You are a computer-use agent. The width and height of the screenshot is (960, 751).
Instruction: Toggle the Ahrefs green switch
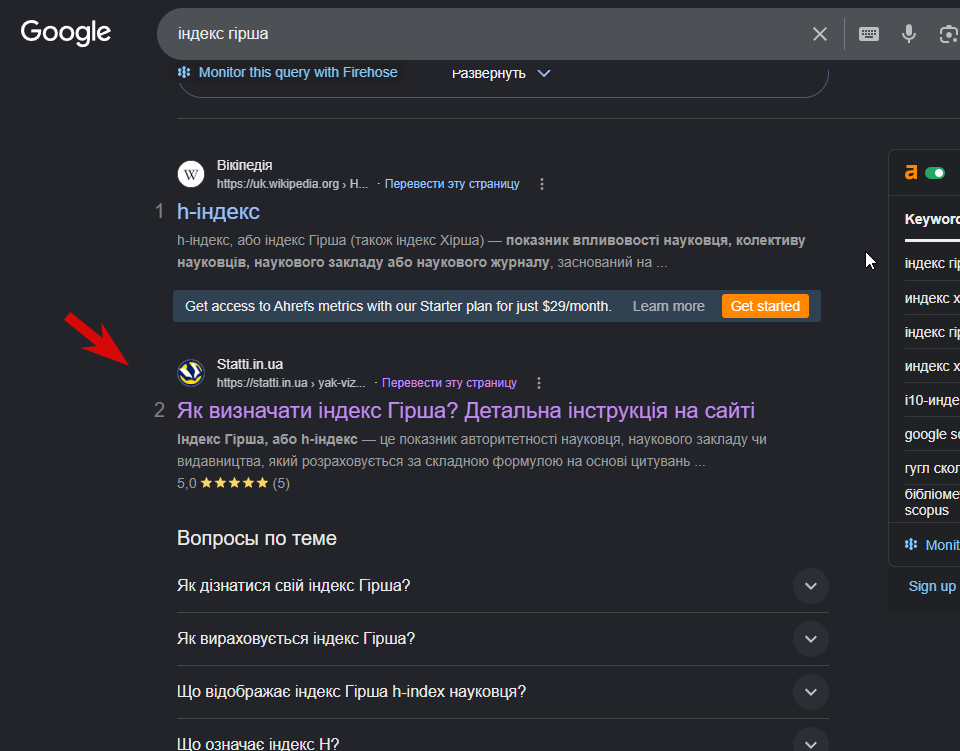click(935, 173)
